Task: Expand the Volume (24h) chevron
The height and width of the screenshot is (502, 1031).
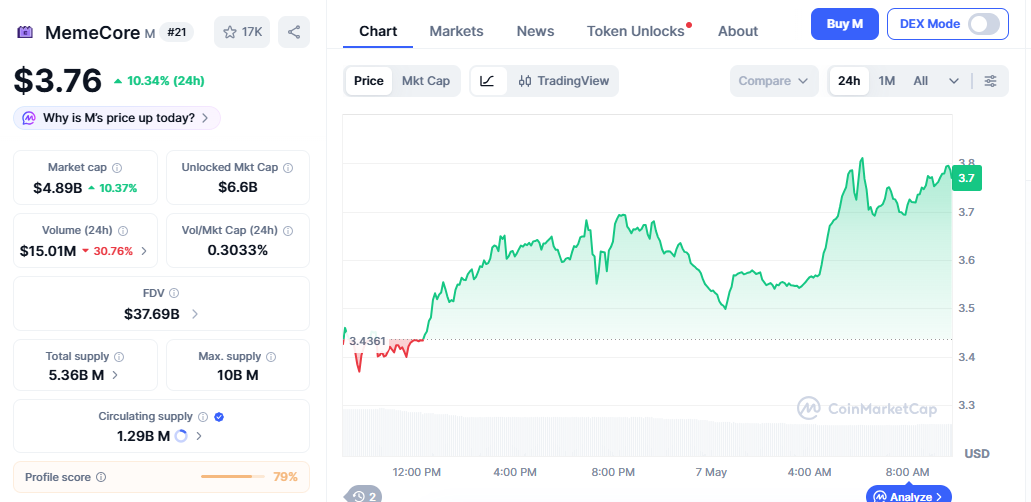Action: click(145, 251)
